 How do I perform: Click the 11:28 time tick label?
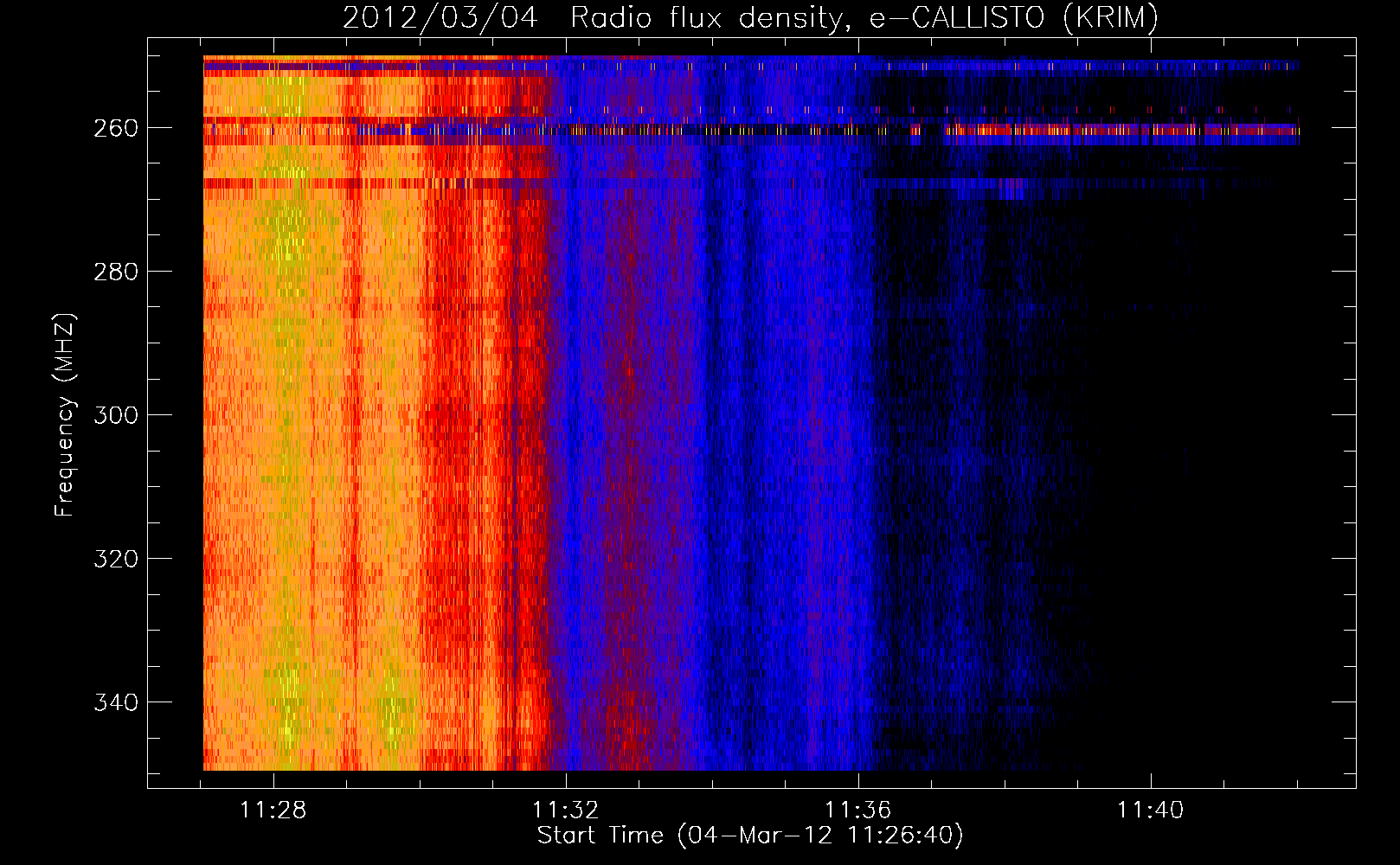[x=273, y=810]
